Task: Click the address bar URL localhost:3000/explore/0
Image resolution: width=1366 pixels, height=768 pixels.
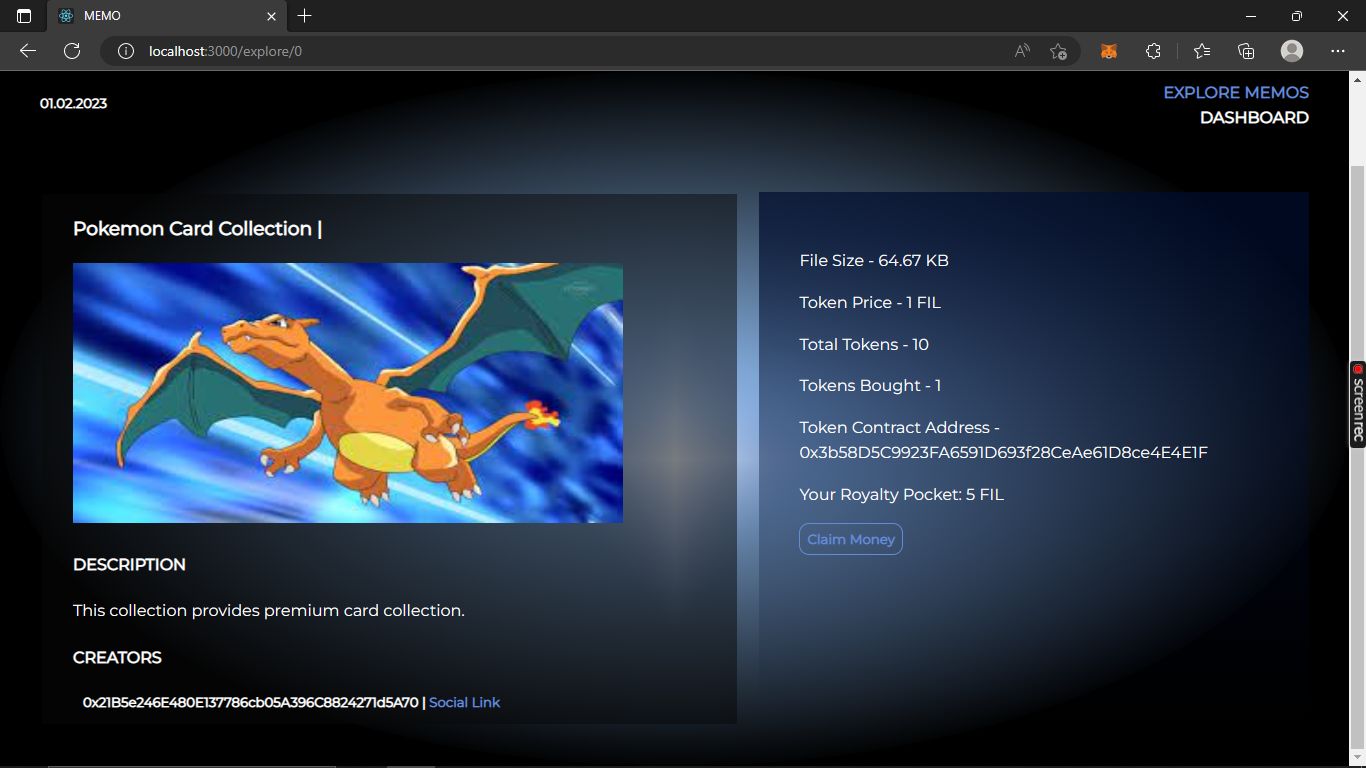Action: (225, 51)
